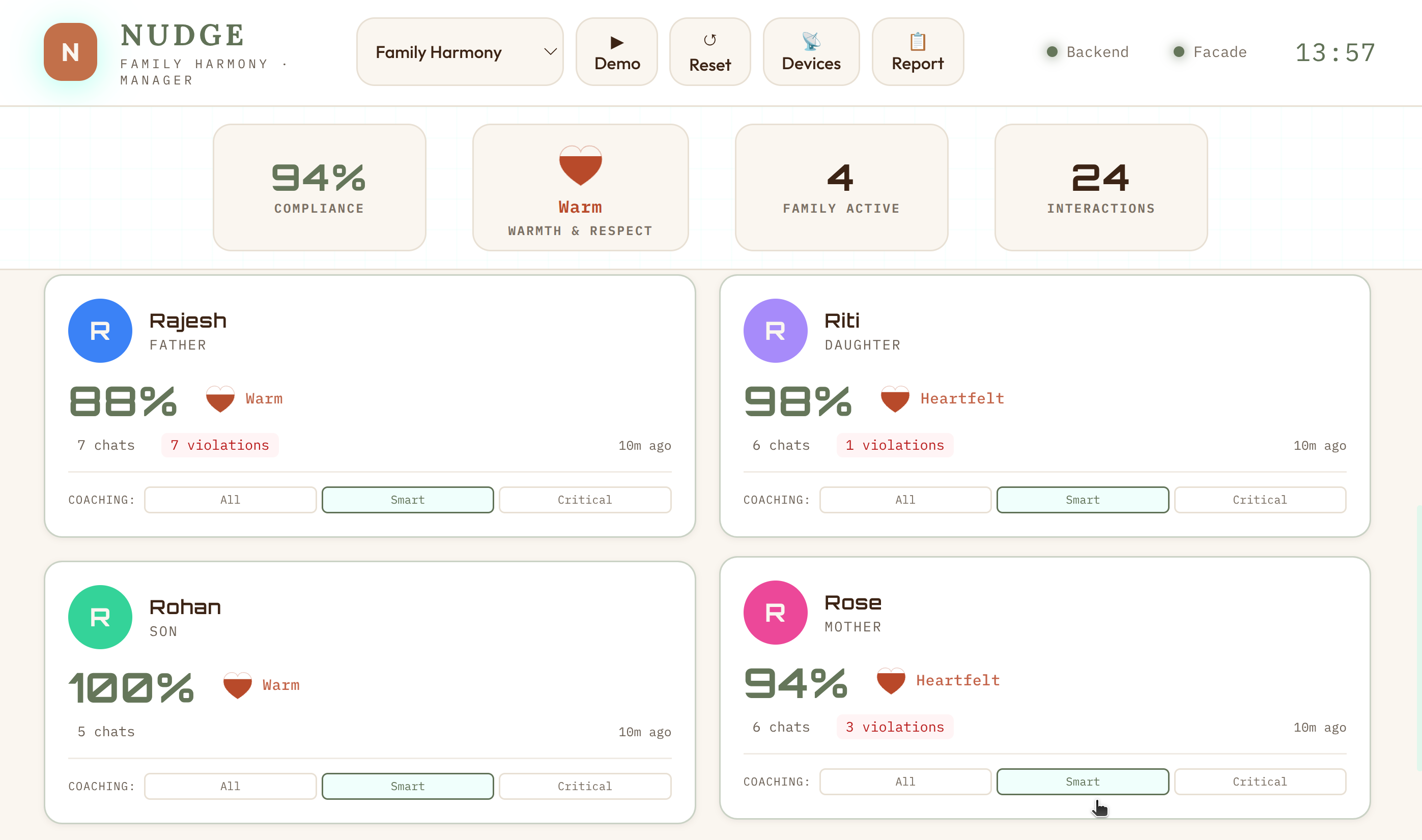Enable Critical coaching for Rohan

coord(585,786)
